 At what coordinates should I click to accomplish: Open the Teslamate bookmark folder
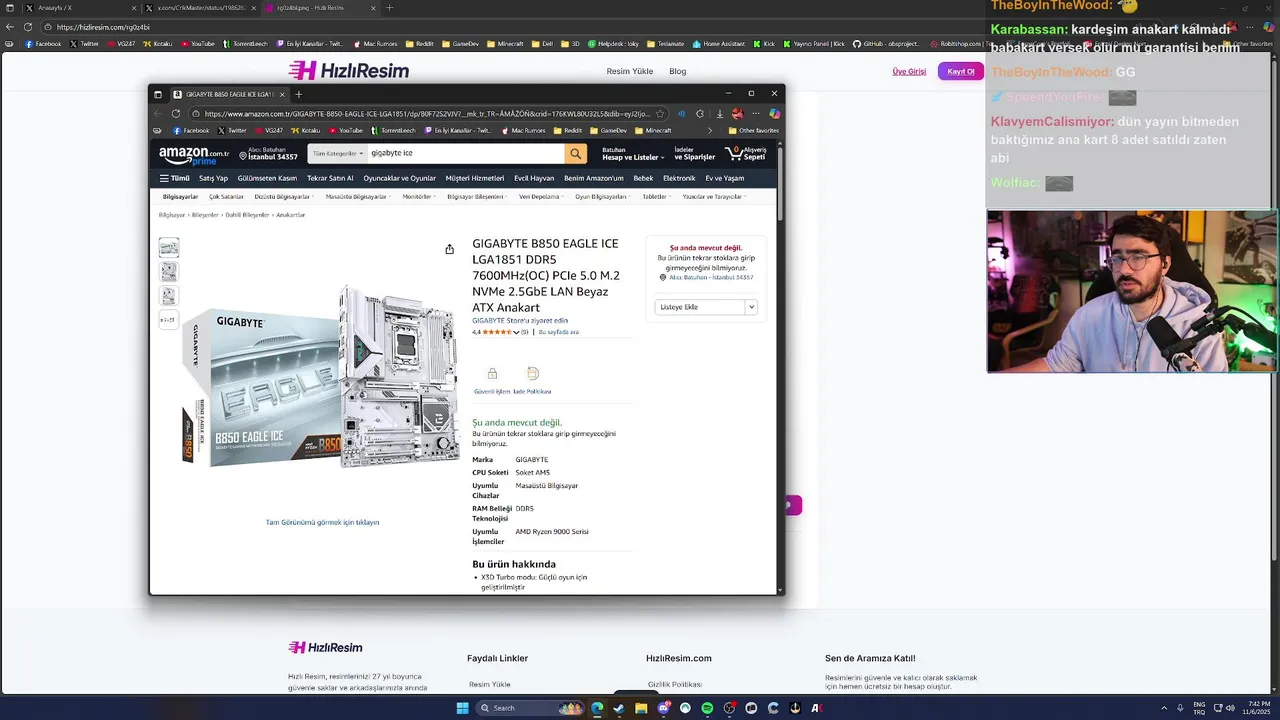[665, 44]
